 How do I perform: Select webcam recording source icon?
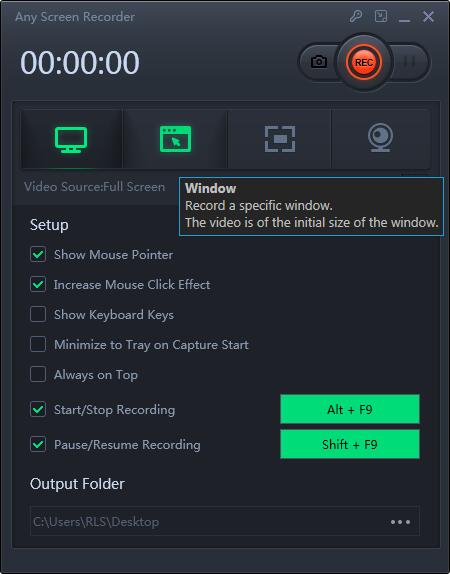[x=380, y=139]
